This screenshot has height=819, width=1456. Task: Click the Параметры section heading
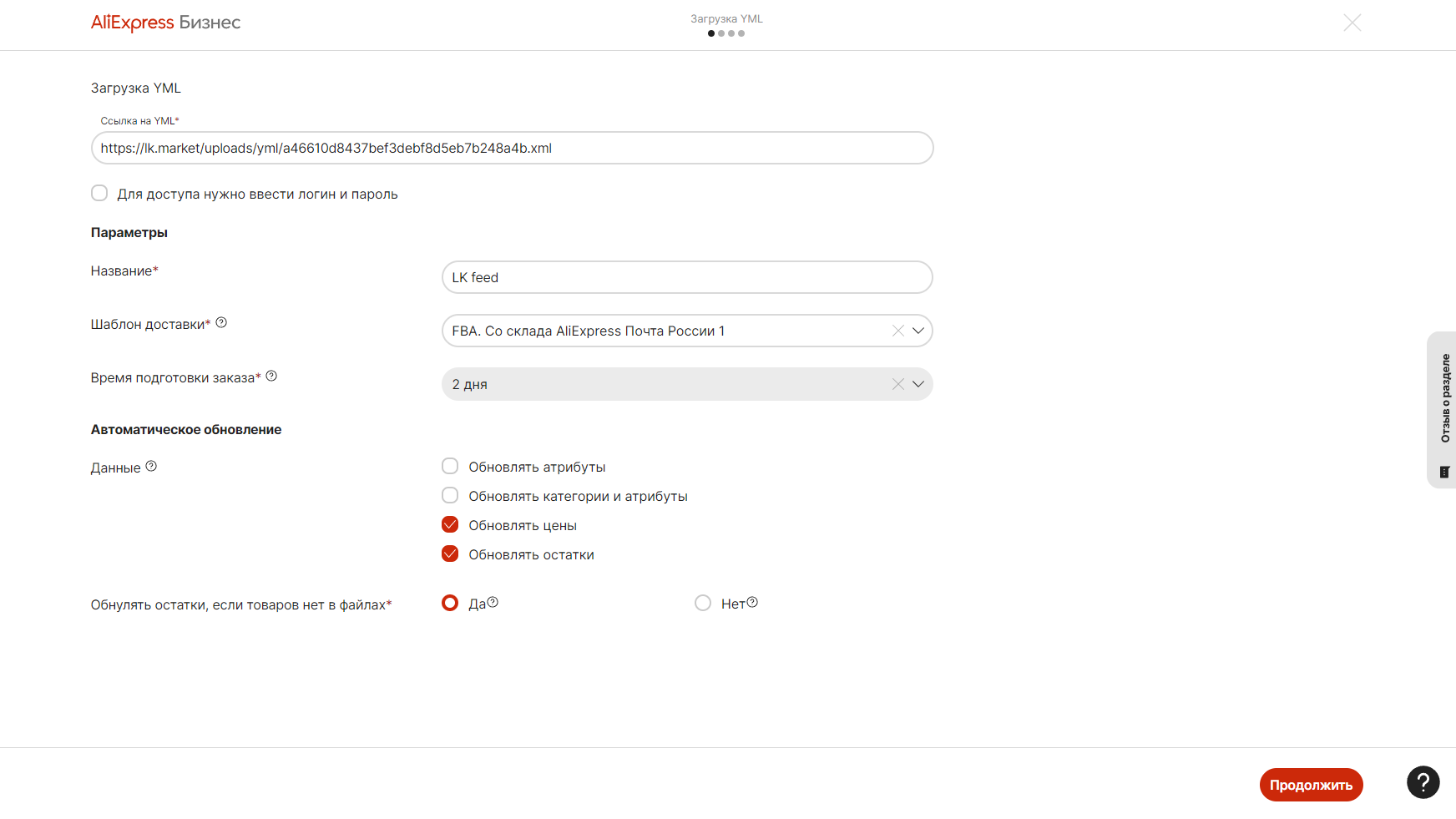(129, 232)
